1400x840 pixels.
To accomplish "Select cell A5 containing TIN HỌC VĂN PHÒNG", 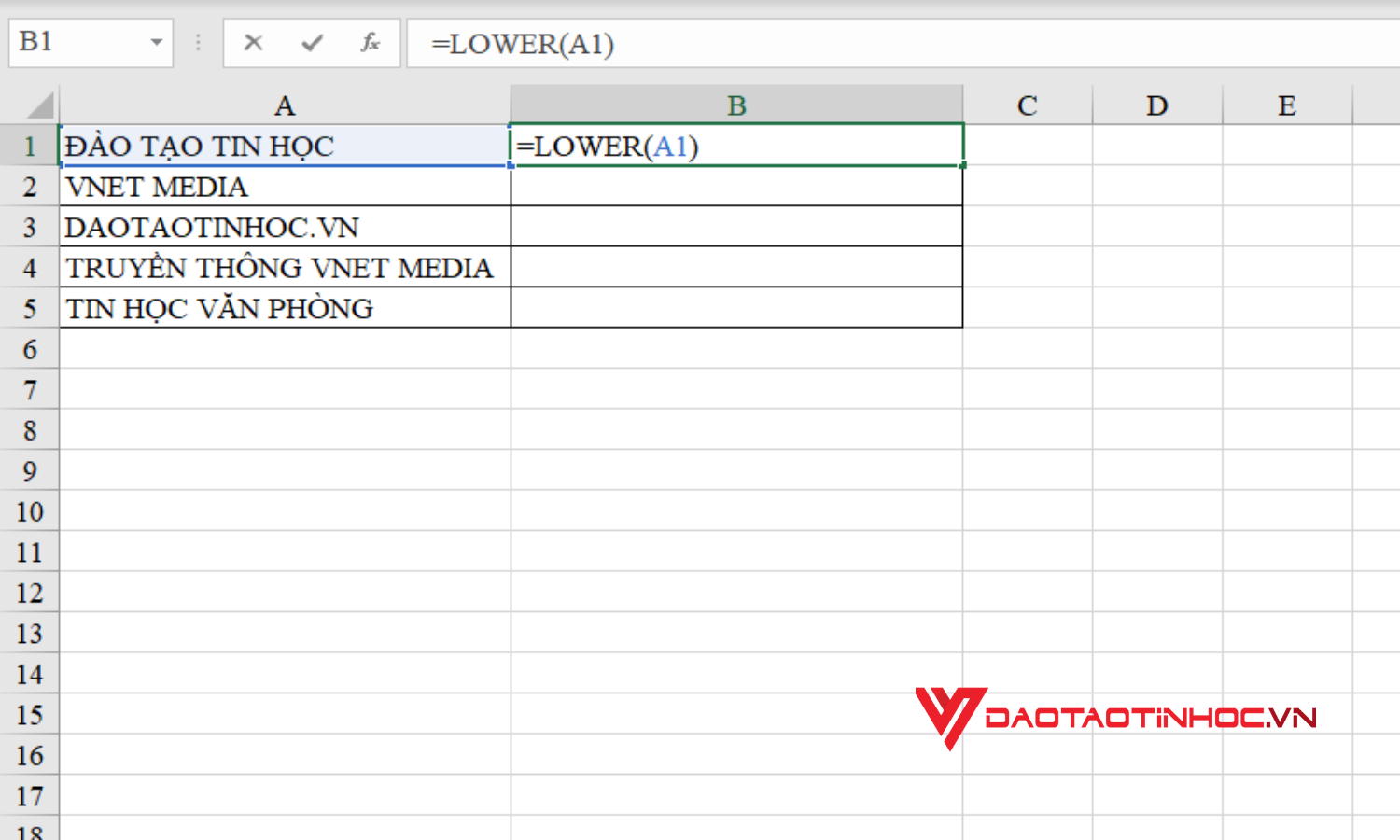I will tap(284, 308).
